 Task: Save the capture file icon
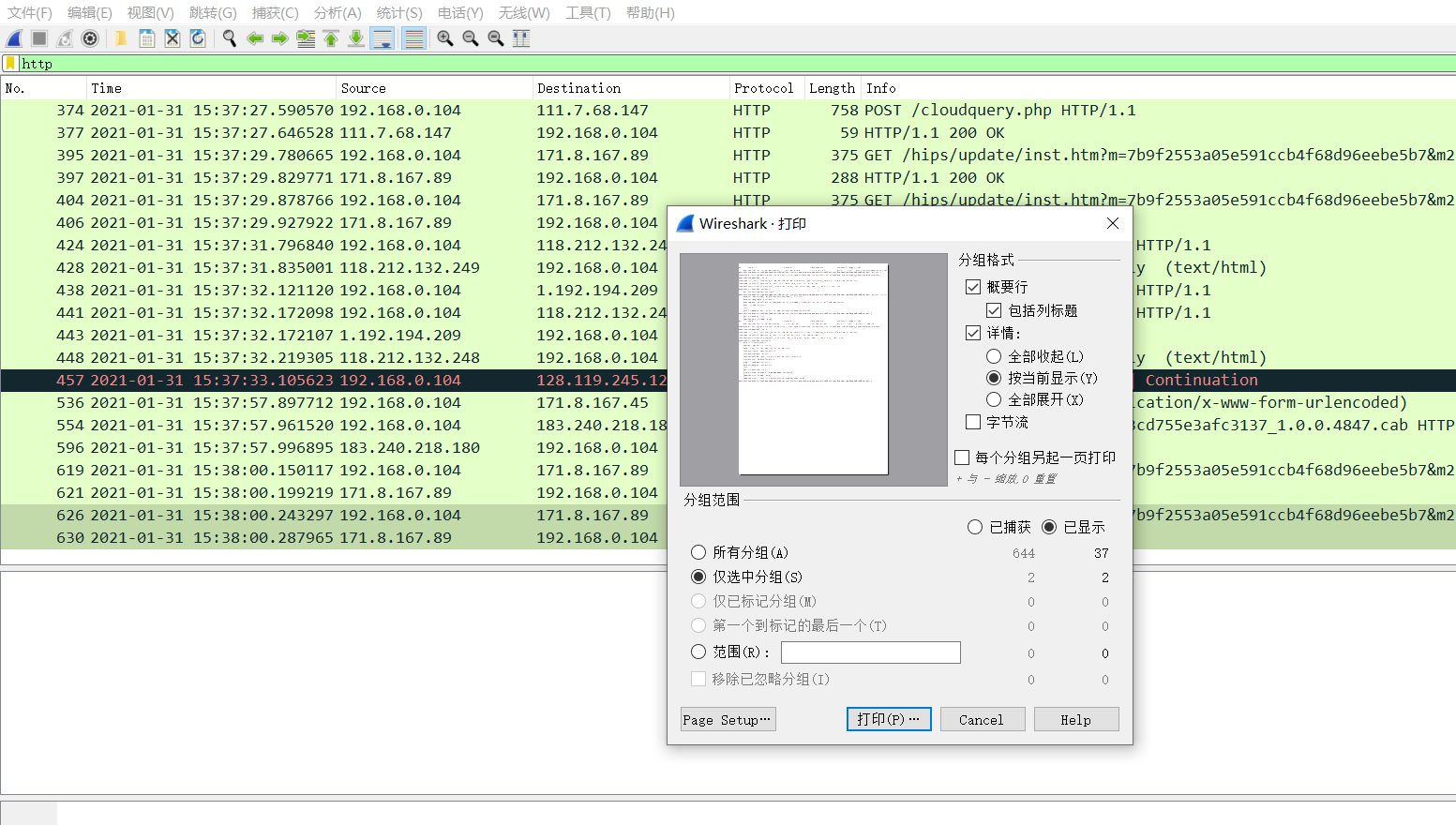(x=147, y=38)
